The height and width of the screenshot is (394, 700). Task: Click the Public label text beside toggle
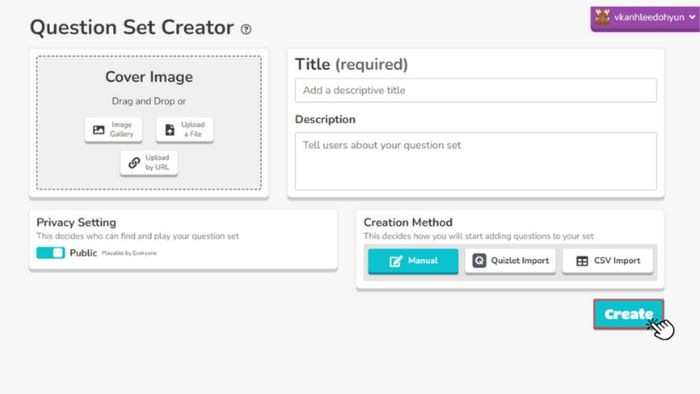tap(83, 253)
